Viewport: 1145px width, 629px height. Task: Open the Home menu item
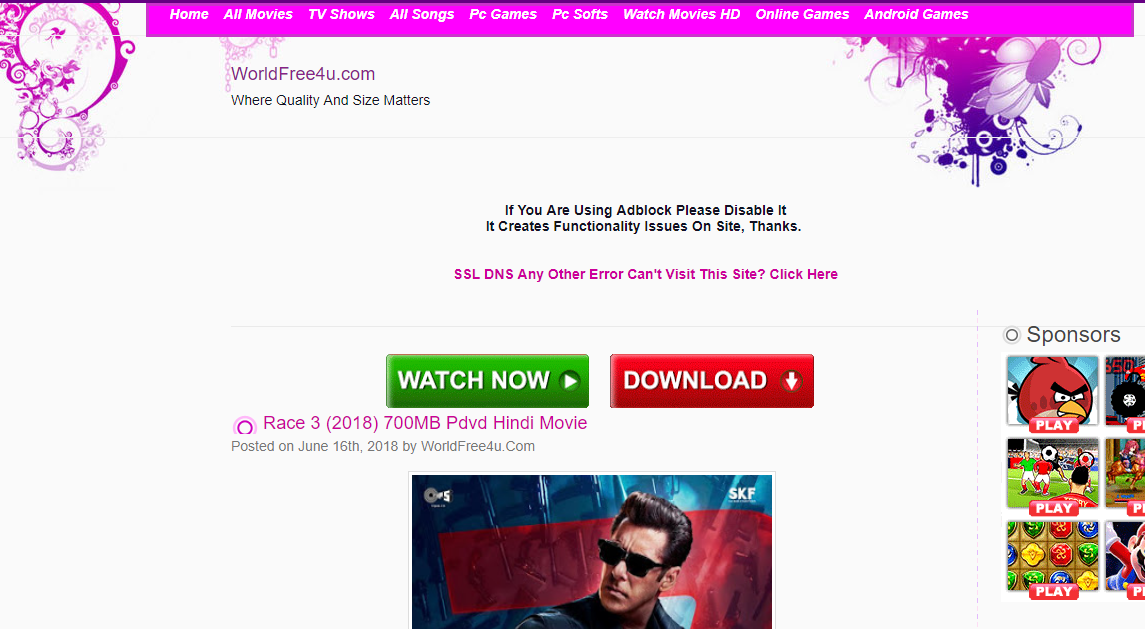188,14
